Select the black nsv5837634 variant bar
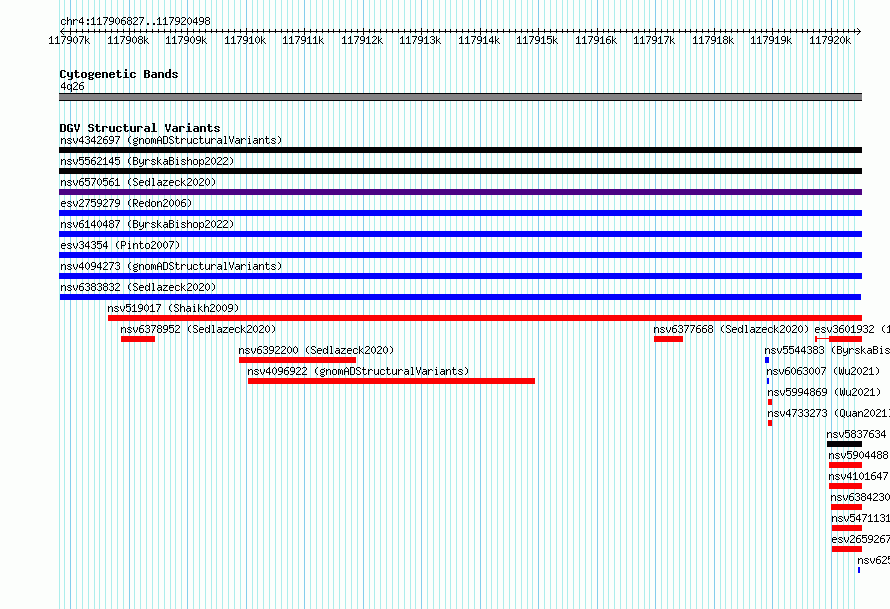This screenshot has width=890, height=609. 845,444
